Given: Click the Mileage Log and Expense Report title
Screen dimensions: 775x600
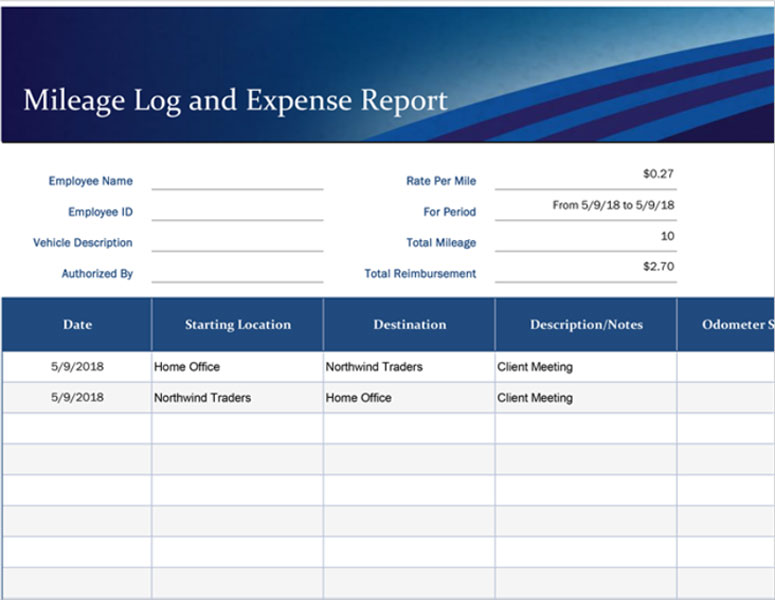Looking at the screenshot, I should click(235, 101).
